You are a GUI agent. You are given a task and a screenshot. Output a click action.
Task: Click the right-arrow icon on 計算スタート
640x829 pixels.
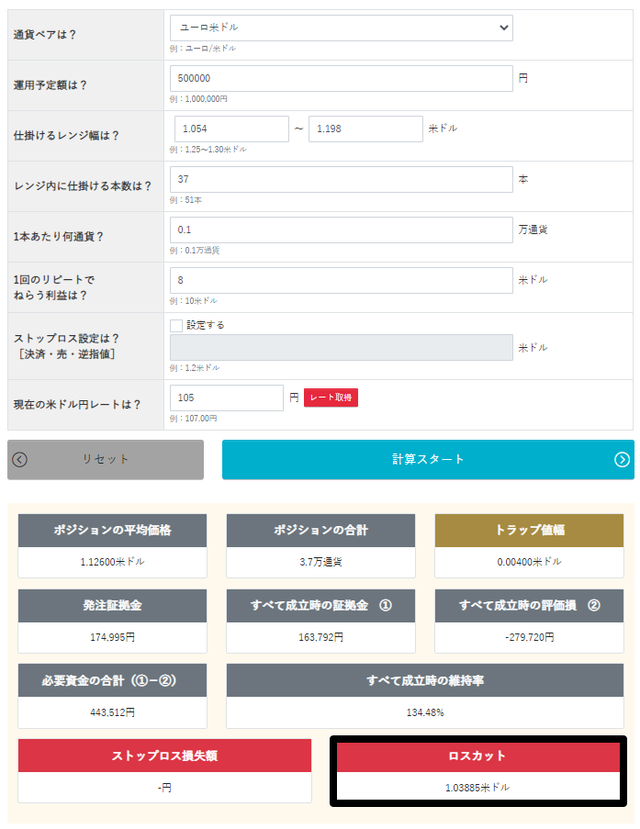coord(622,459)
